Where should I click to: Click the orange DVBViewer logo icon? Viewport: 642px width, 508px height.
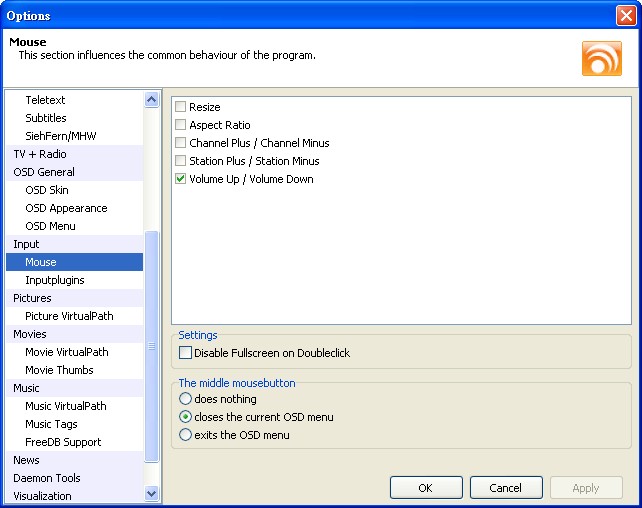601,58
